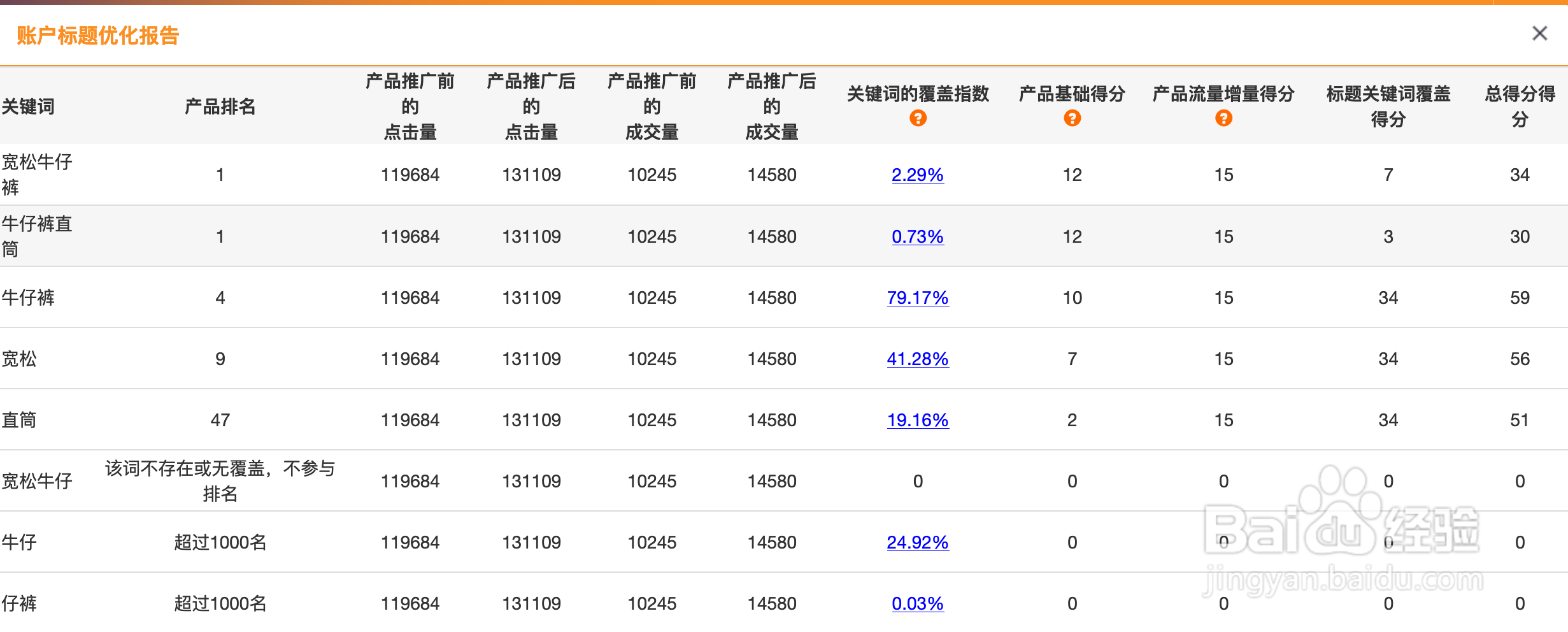Select the 超过1000名 ranking for 牛仔
The height and width of the screenshot is (632, 1568).
tap(219, 543)
